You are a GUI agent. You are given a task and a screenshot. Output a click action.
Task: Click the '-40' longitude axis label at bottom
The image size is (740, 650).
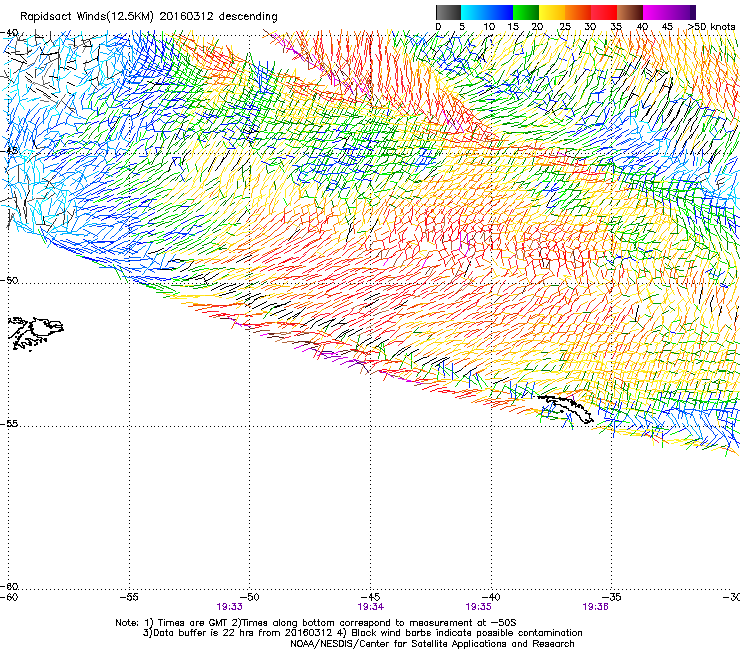(x=491, y=597)
